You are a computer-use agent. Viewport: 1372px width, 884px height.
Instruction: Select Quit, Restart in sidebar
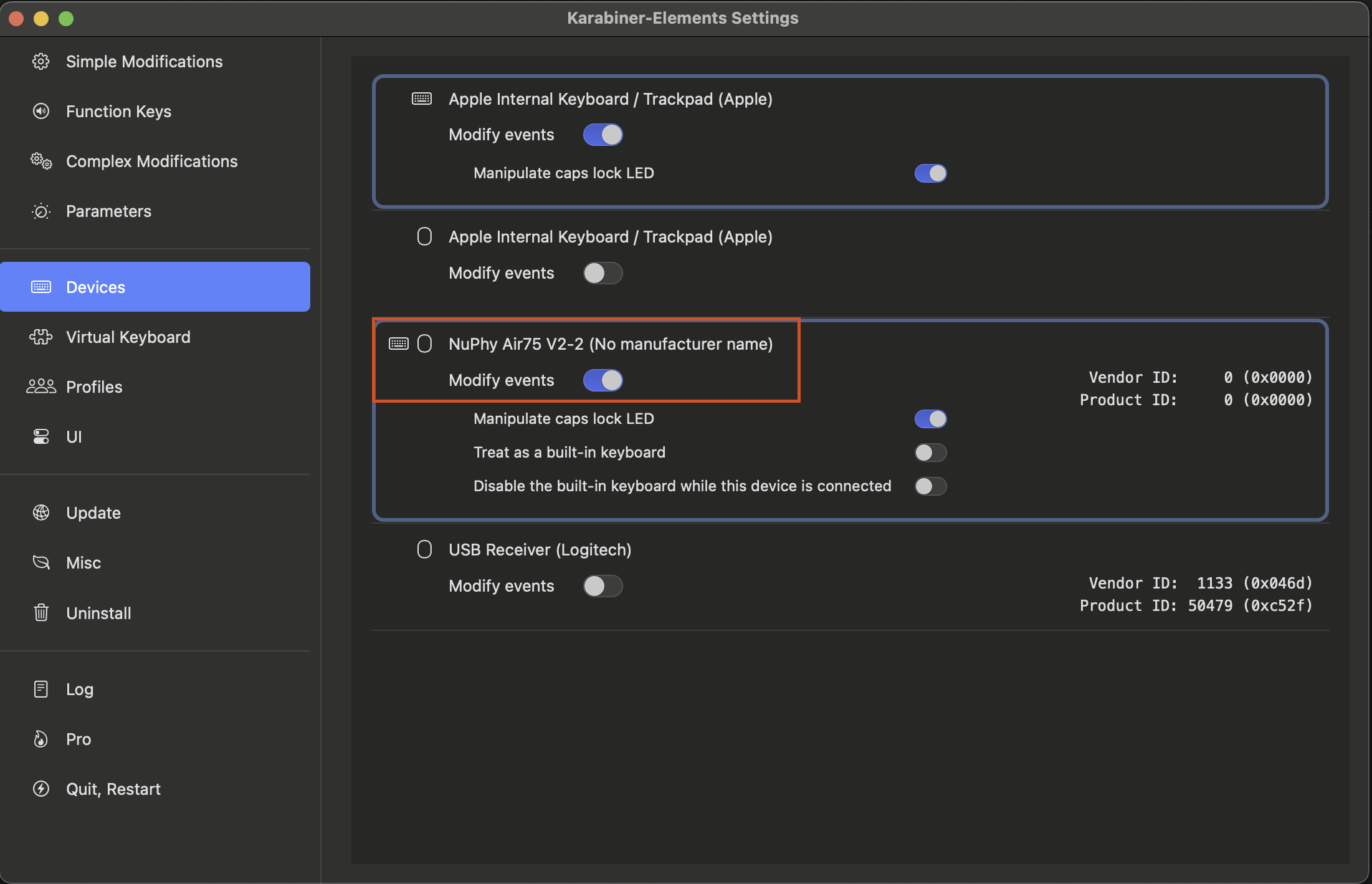(155, 789)
